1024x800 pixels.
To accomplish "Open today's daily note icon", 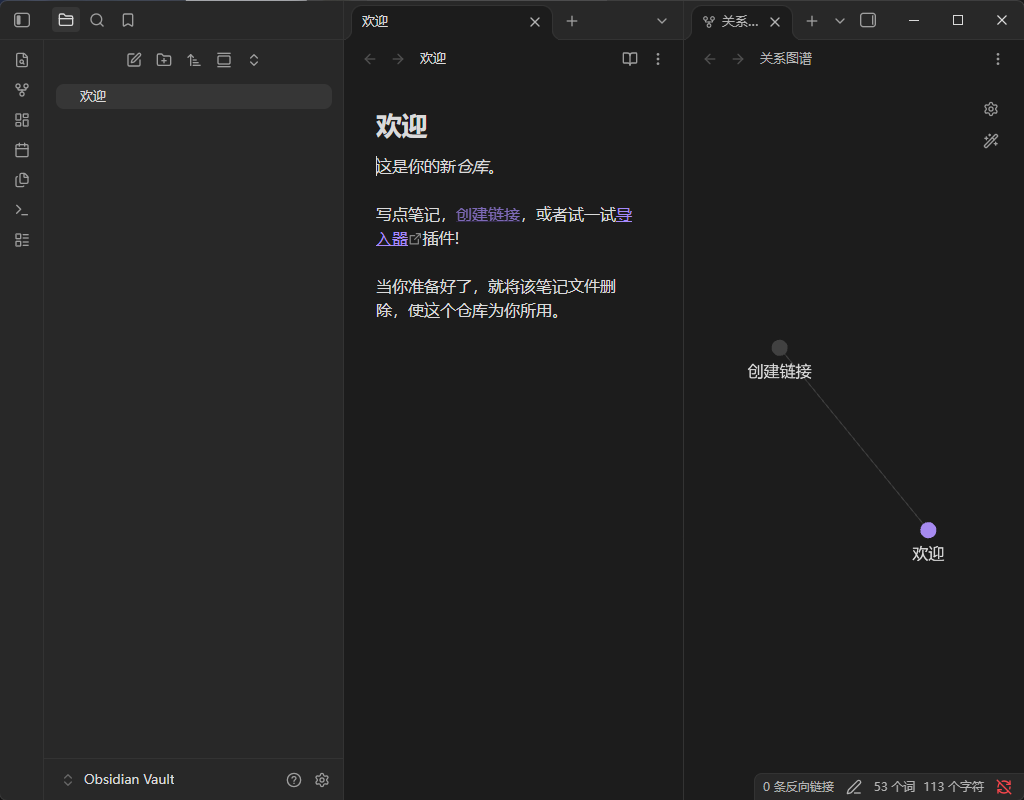I will click(22, 150).
